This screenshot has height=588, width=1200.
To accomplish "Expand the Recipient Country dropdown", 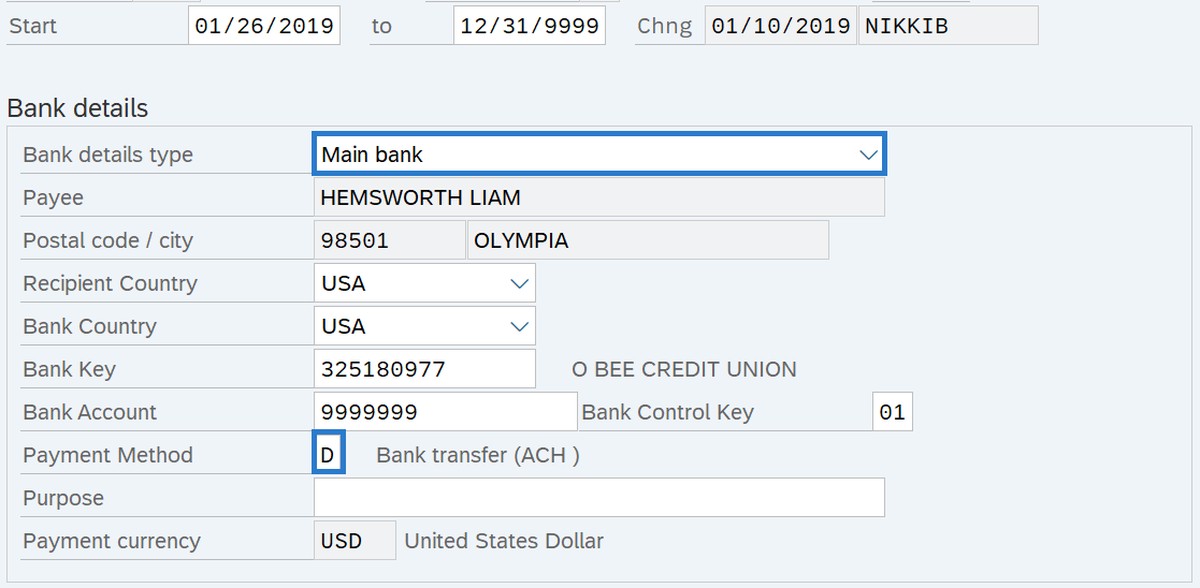I will (x=519, y=284).
